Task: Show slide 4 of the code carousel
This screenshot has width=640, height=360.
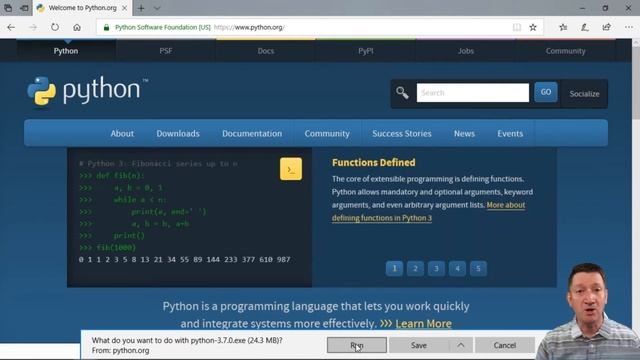Action: (457, 268)
